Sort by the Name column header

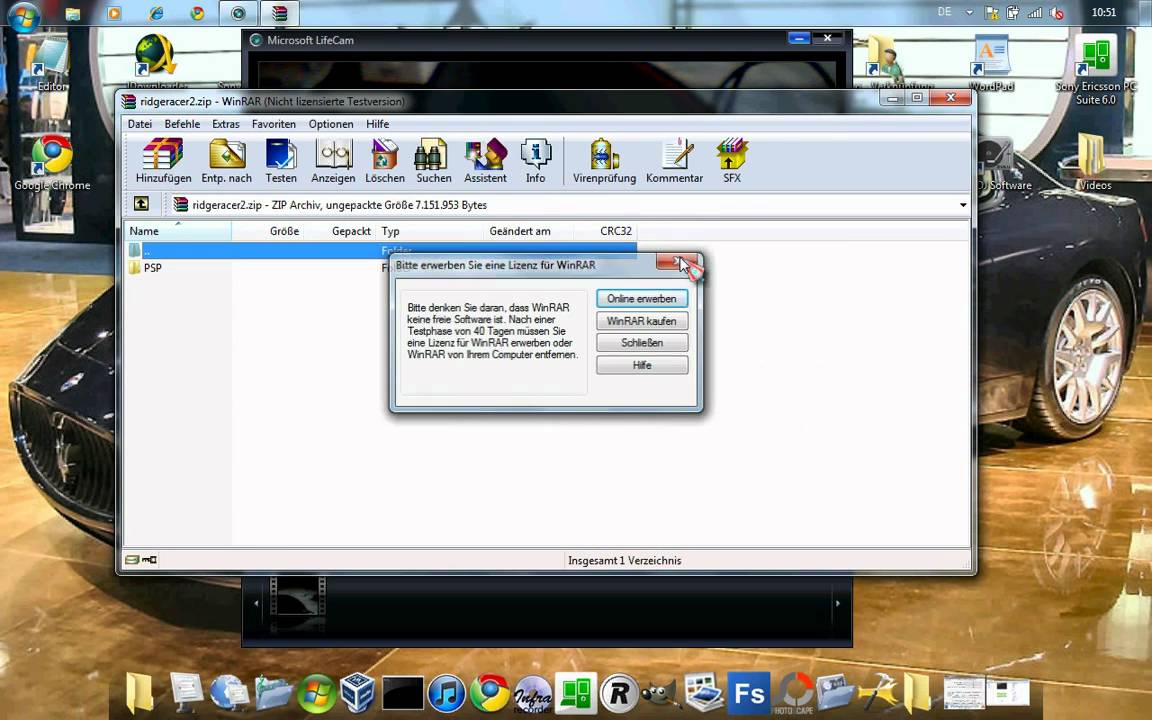(x=177, y=231)
